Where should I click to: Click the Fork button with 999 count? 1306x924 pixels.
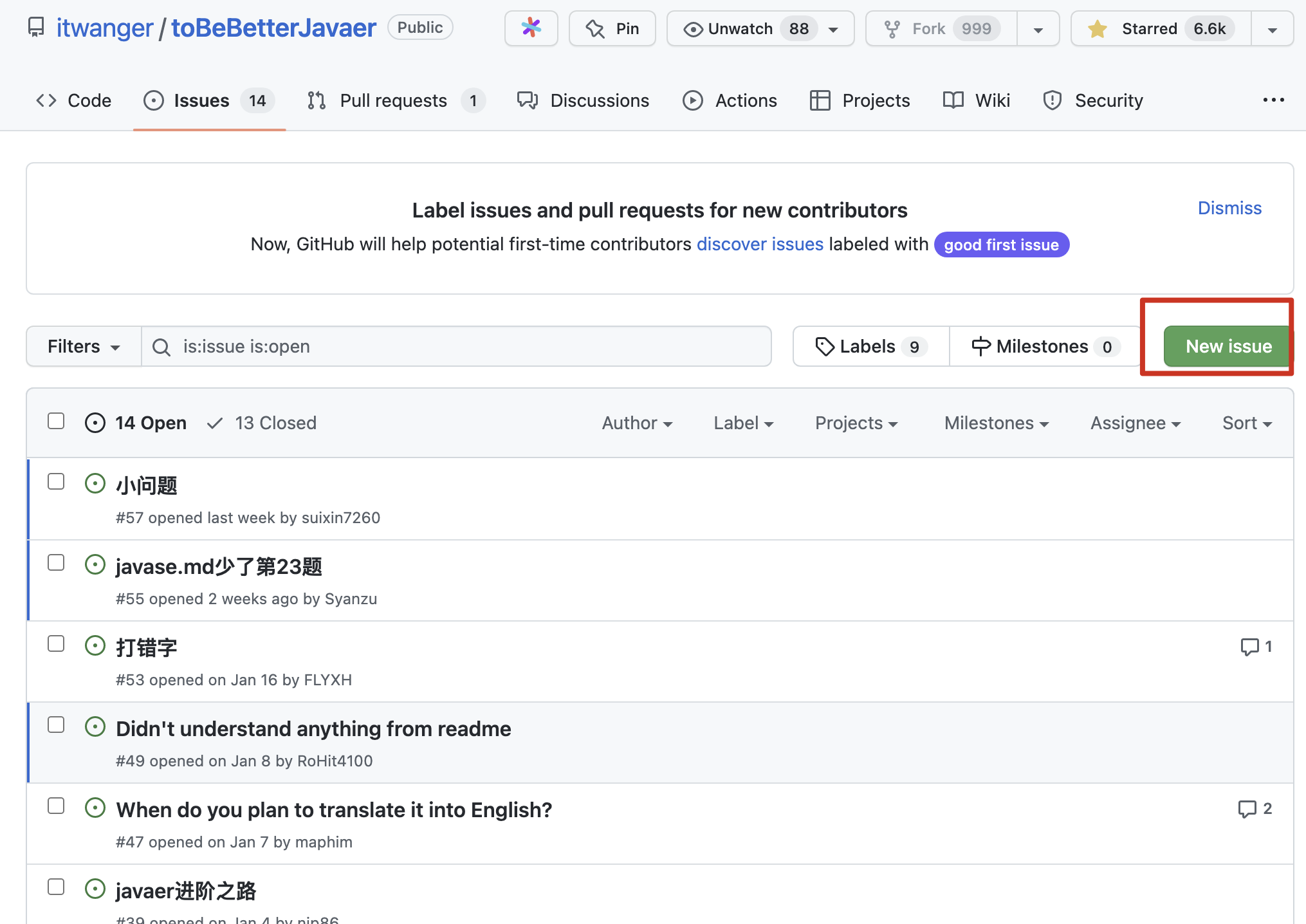[x=941, y=28]
